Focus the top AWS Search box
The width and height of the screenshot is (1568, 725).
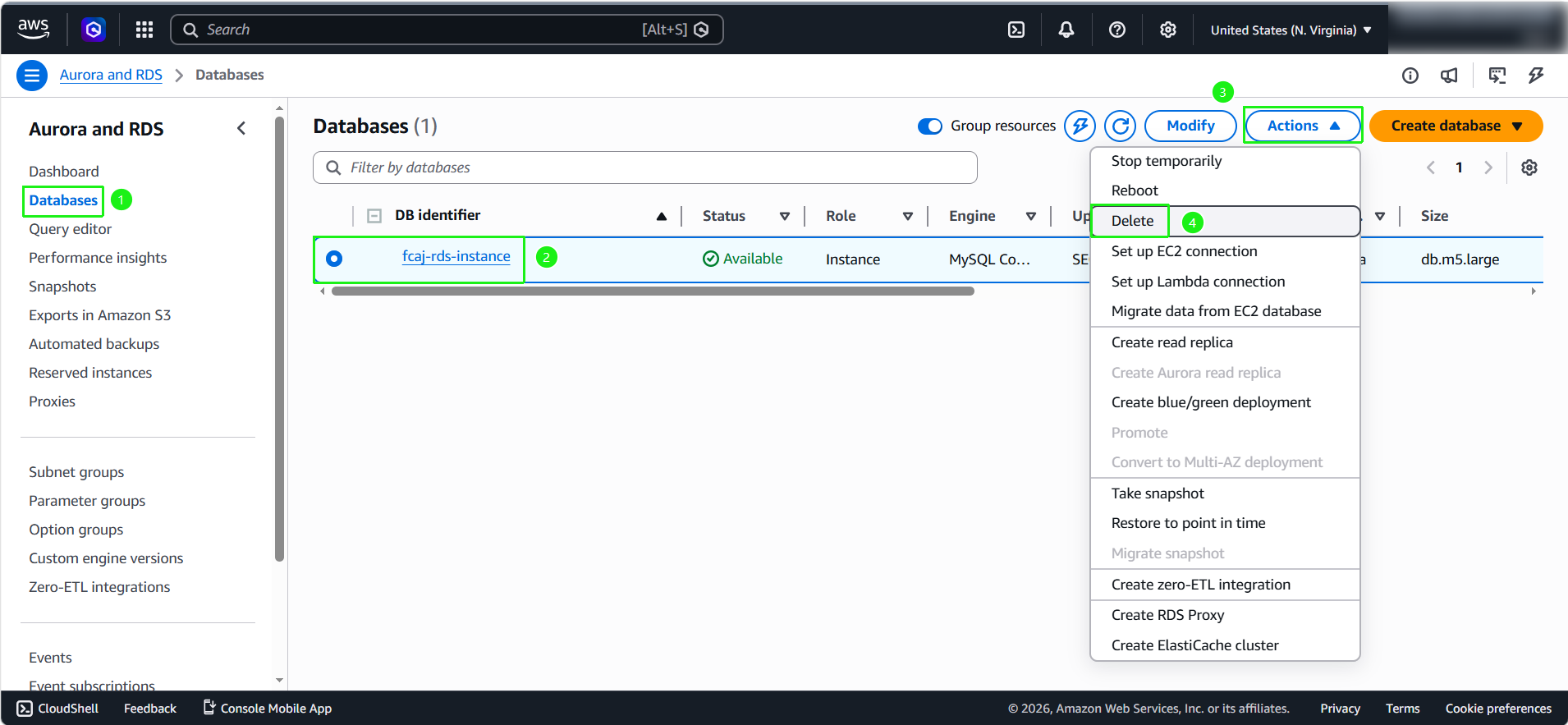447,30
